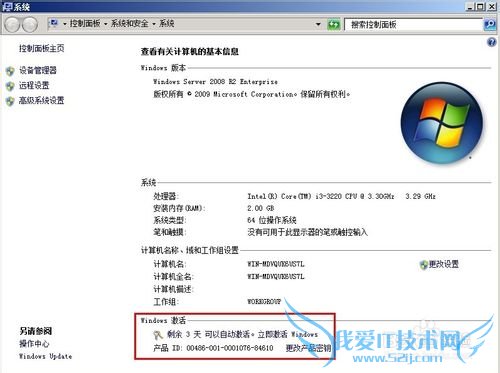Click 64 位操作系统 system type value

tap(272, 220)
